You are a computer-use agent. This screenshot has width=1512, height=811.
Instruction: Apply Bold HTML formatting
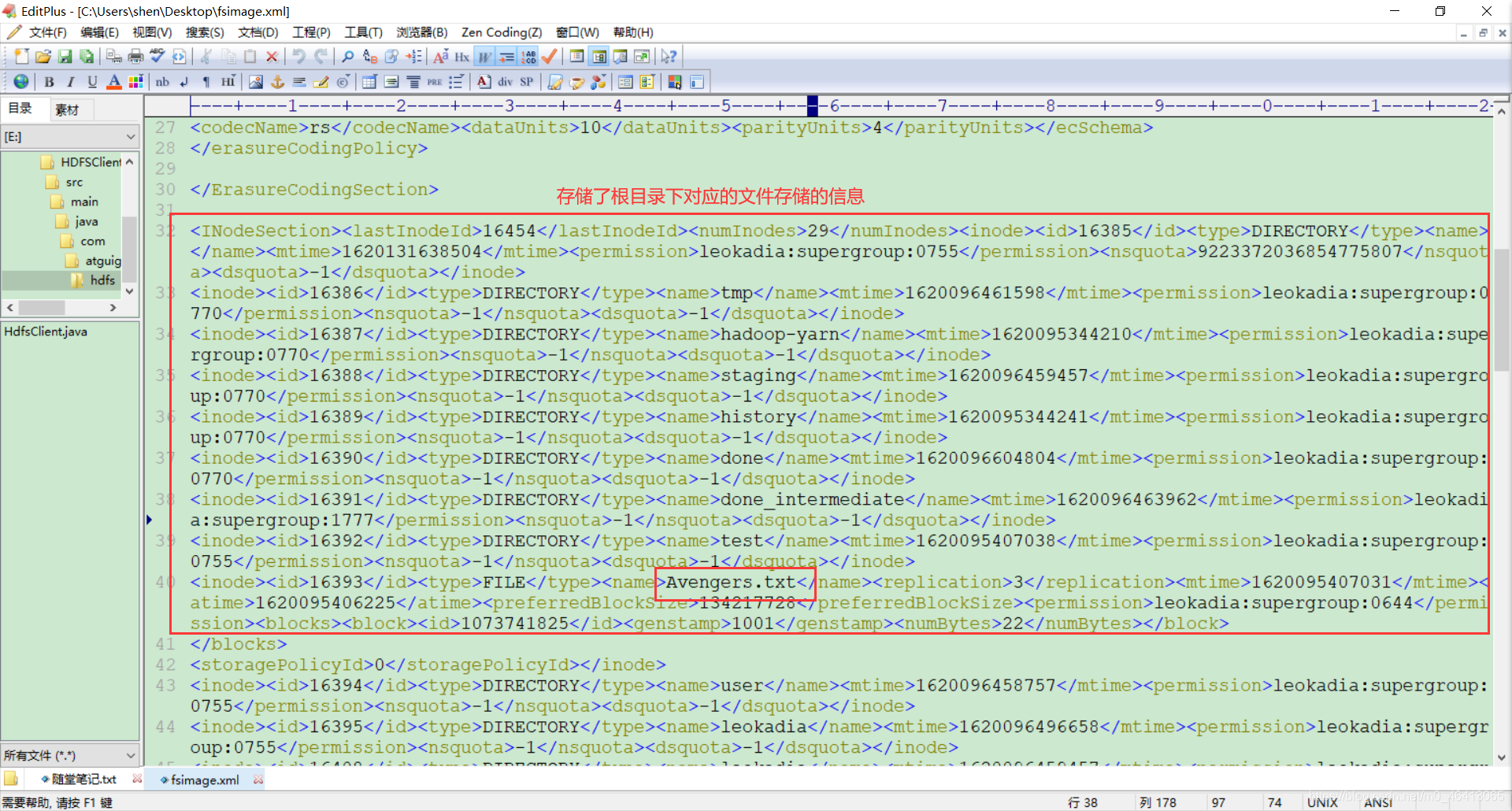click(49, 81)
